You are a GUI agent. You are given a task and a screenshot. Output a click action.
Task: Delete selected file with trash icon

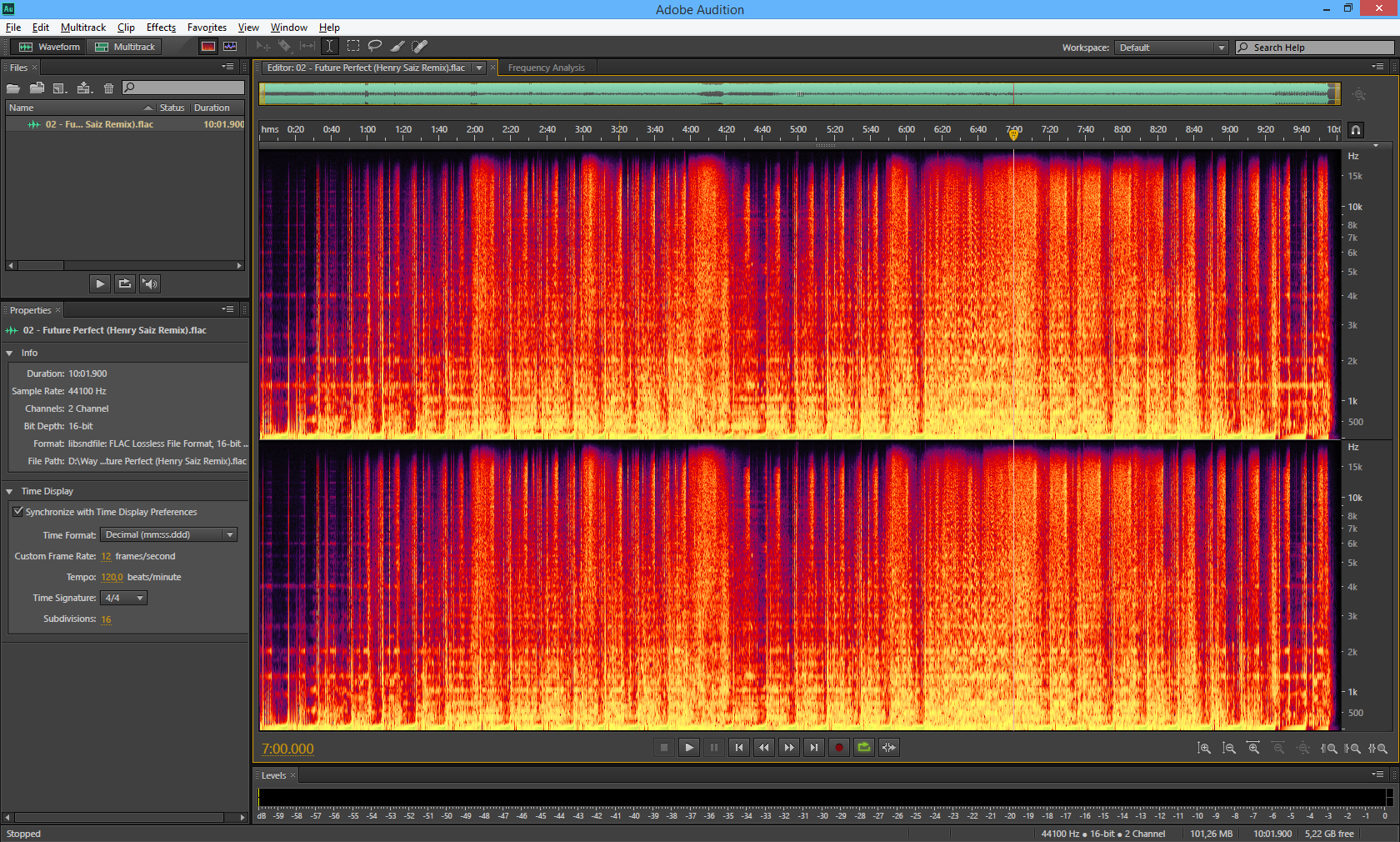(108, 88)
